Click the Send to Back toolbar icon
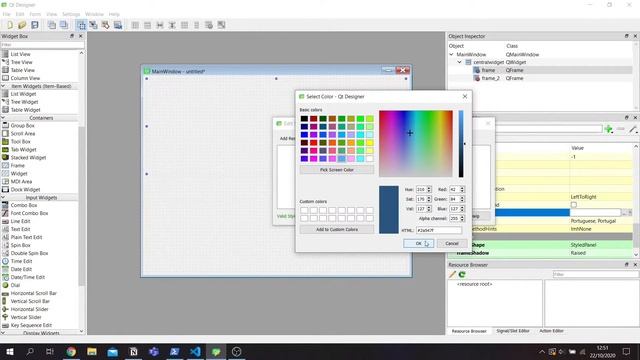 (52, 25)
